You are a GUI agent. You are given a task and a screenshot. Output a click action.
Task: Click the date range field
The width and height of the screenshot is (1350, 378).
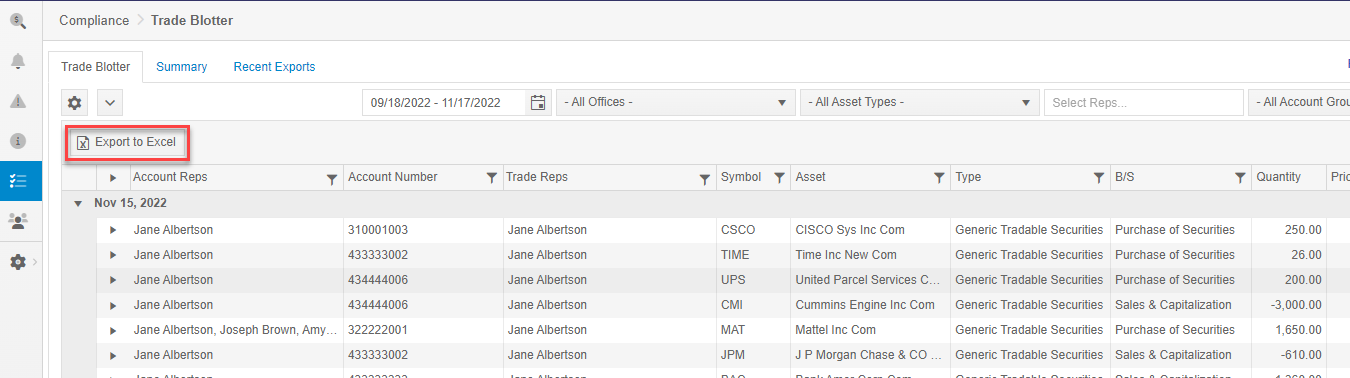(x=444, y=102)
